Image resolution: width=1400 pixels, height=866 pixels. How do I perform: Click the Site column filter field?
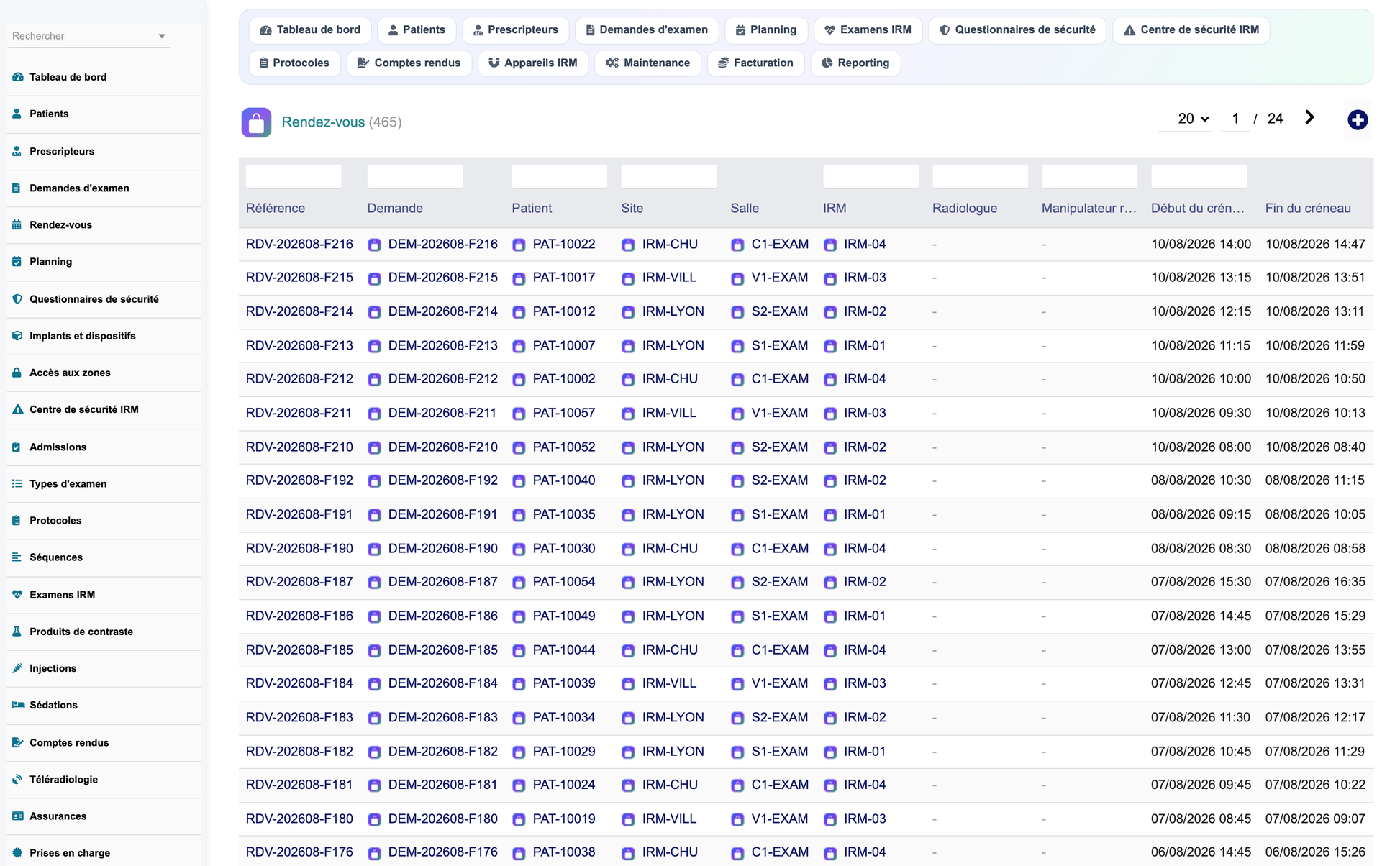[668, 176]
